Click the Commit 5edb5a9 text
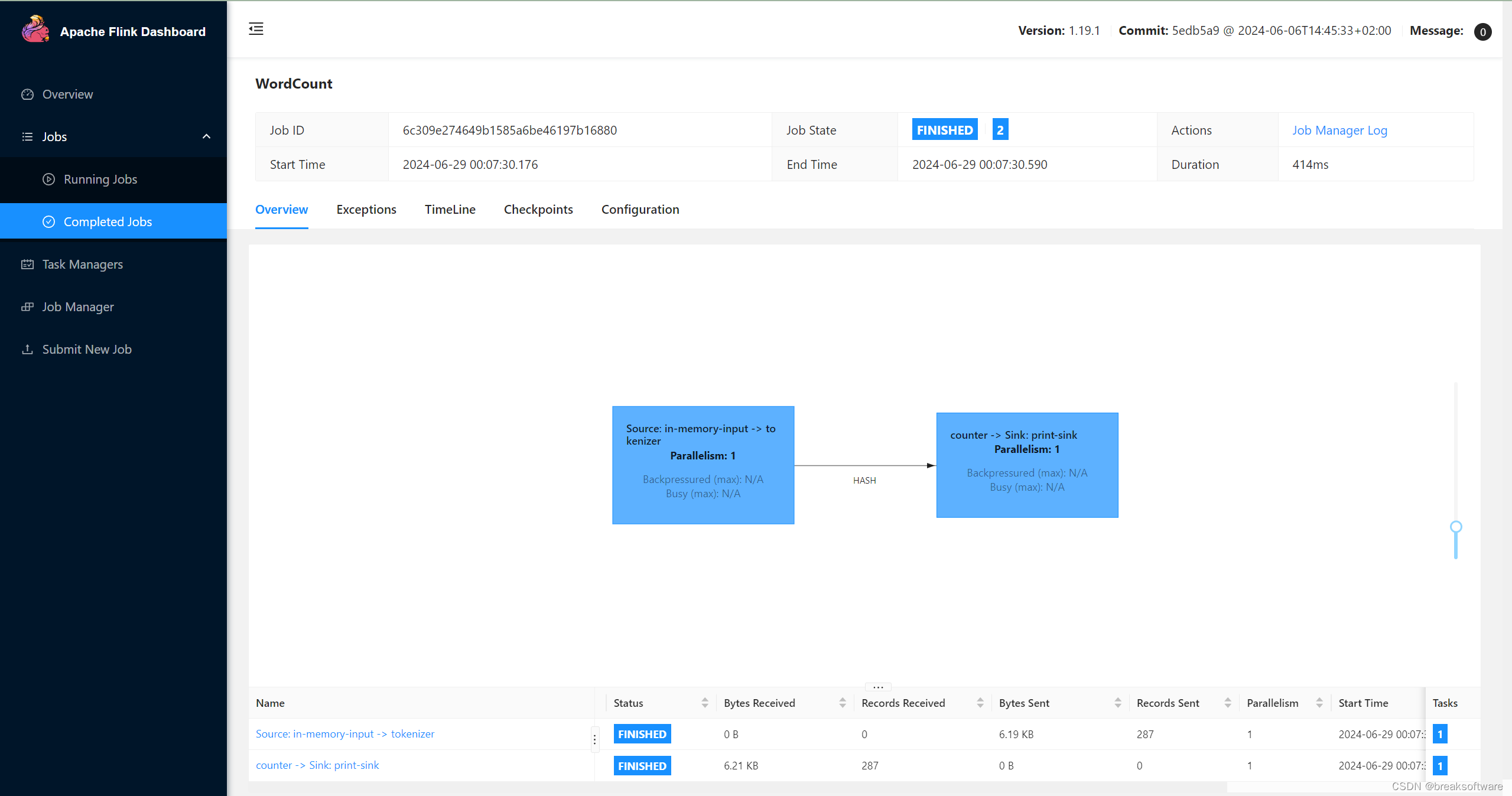Viewport: 1512px width, 796px height. point(1255,31)
